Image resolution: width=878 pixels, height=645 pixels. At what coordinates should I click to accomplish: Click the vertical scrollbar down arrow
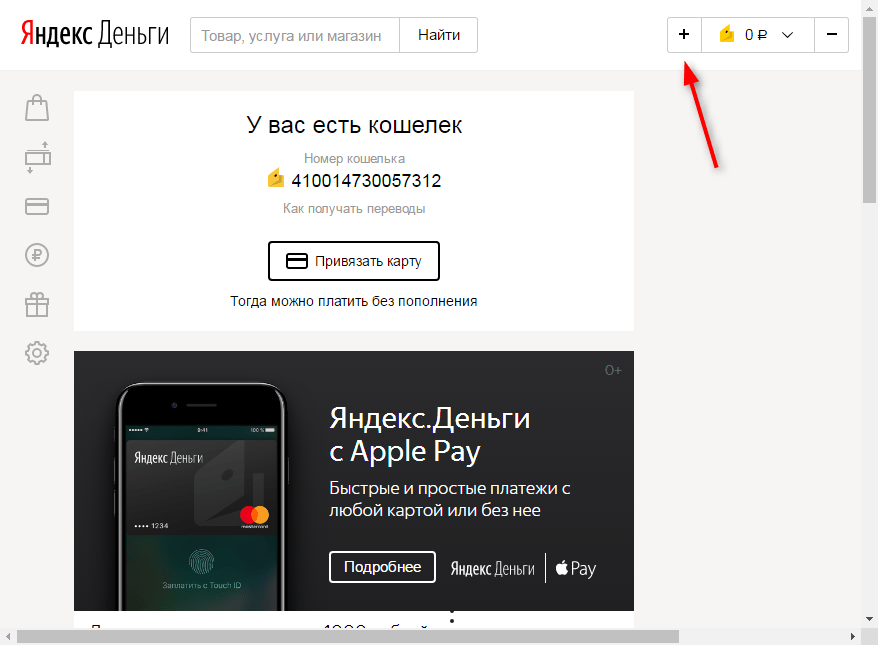click(x=870, y=619)
